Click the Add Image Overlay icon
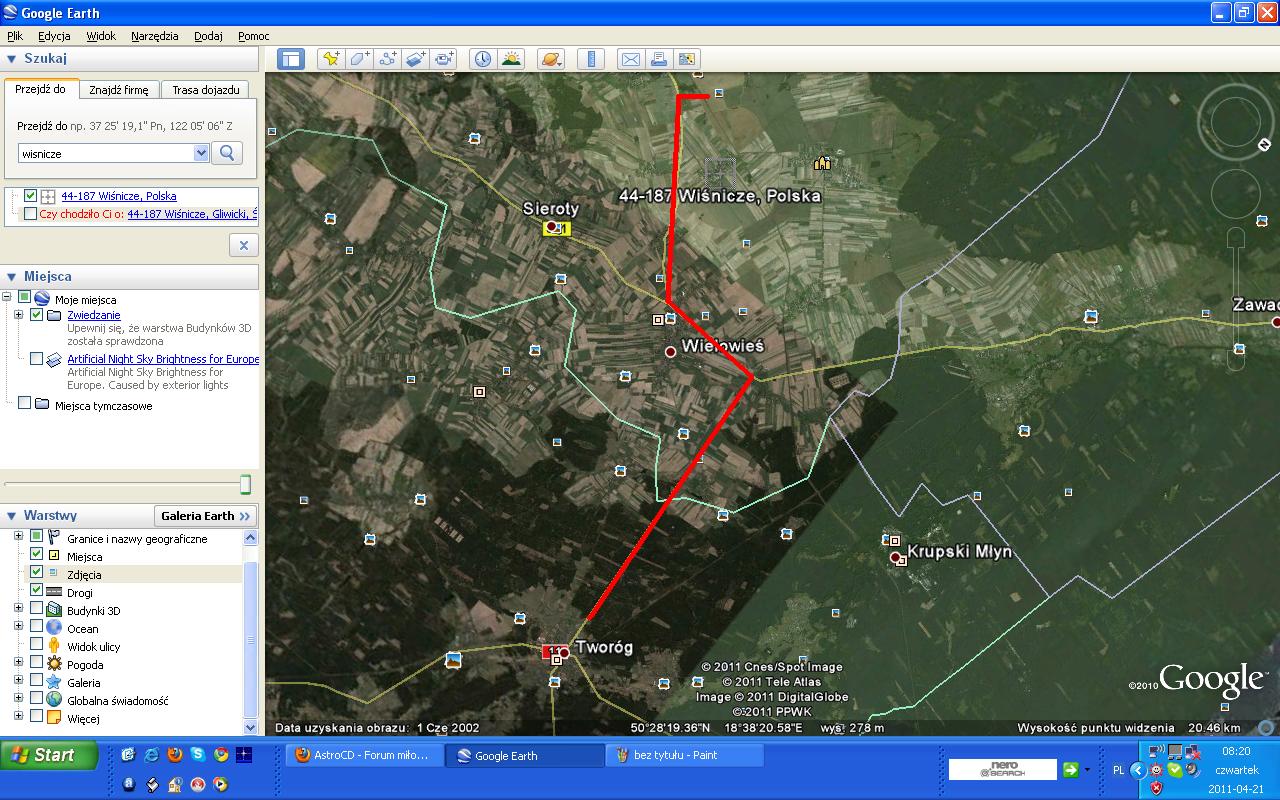This screenshot has height=800, width=1280. 415,59
